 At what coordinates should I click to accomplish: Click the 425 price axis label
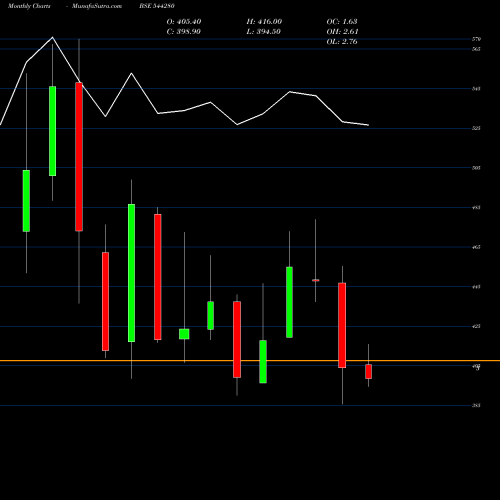[476, 326]
